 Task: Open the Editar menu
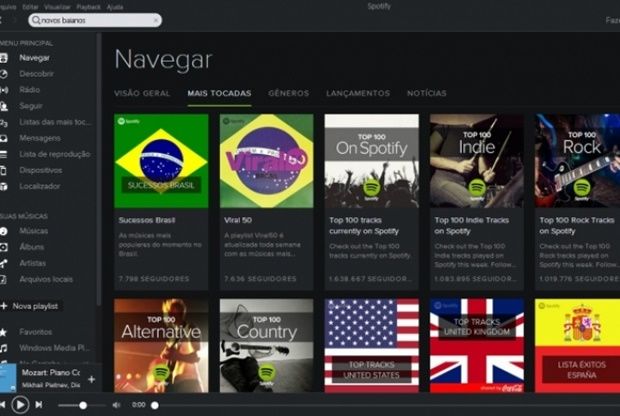(30, 7)
